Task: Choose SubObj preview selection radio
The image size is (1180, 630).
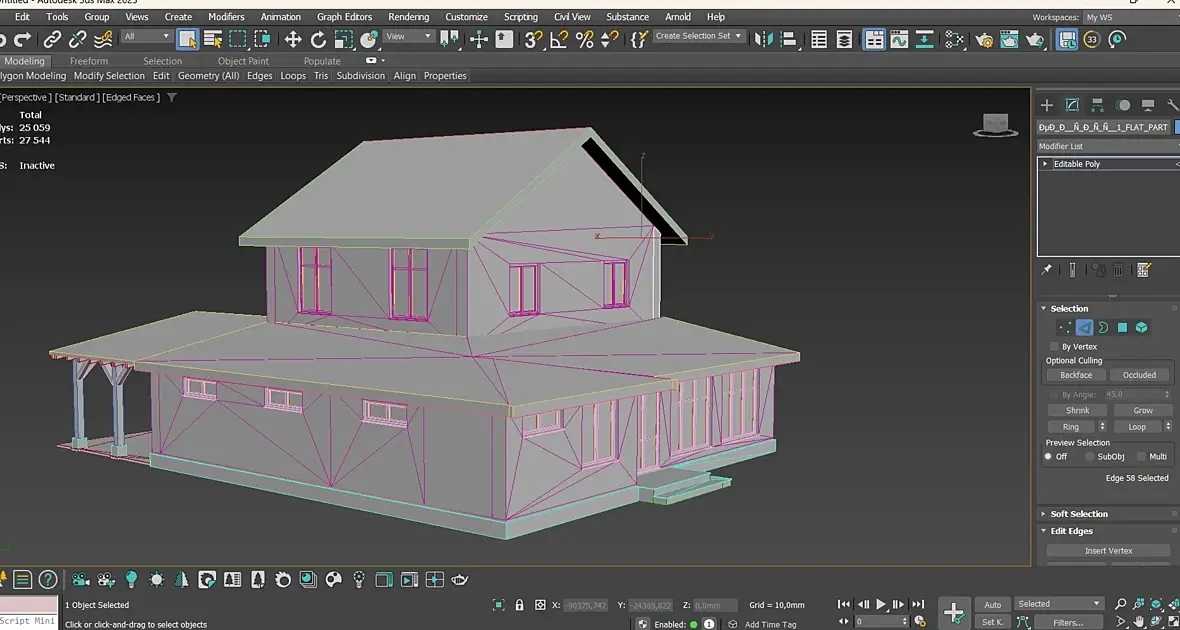Action: tap(1090, 456)
